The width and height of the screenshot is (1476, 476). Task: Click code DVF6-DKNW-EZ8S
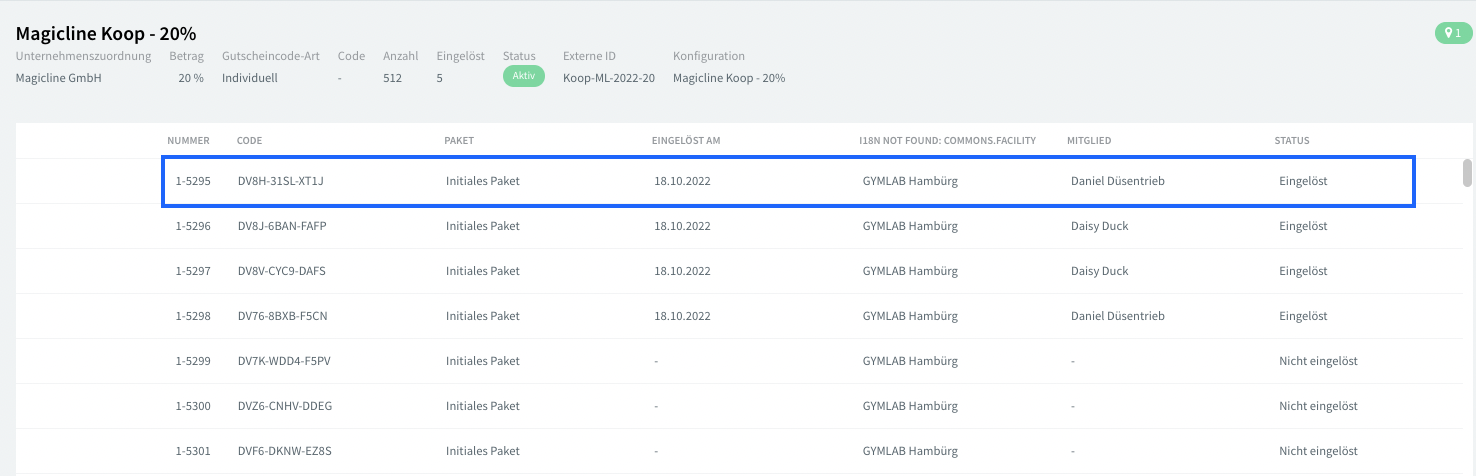point(285,451)
